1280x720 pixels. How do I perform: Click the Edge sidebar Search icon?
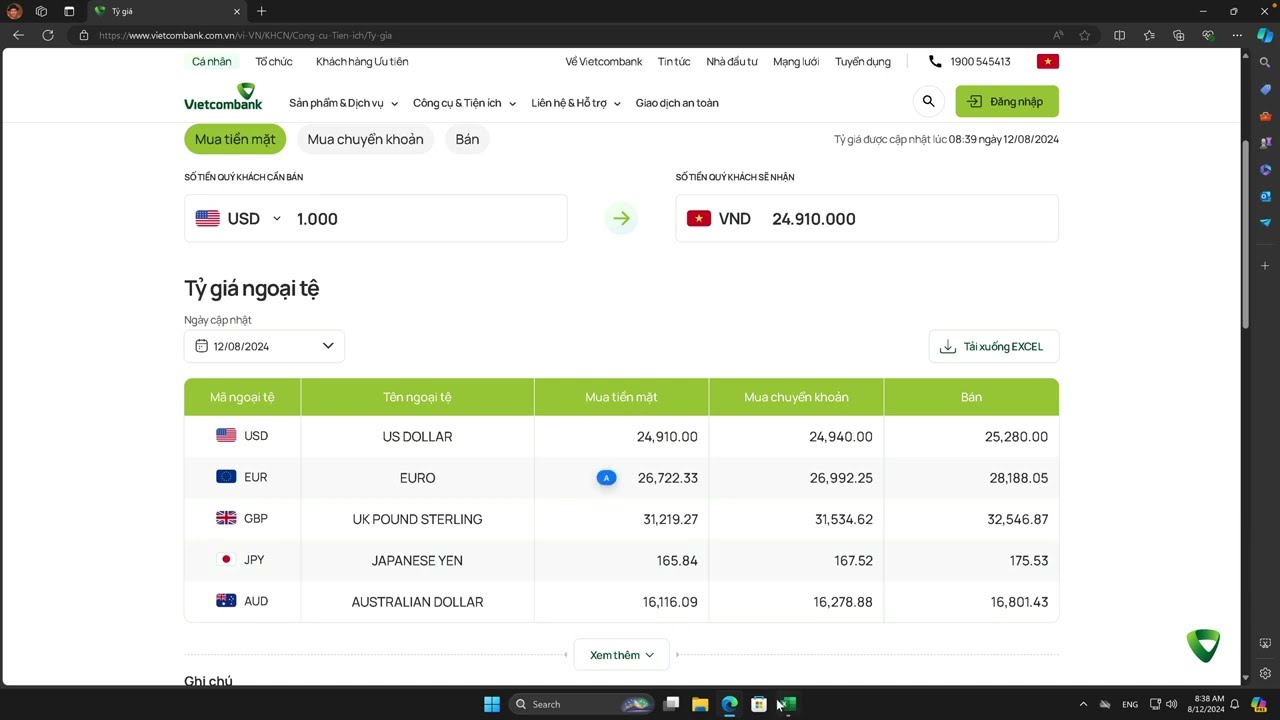pyautogui.click(x=1265, y=62)
